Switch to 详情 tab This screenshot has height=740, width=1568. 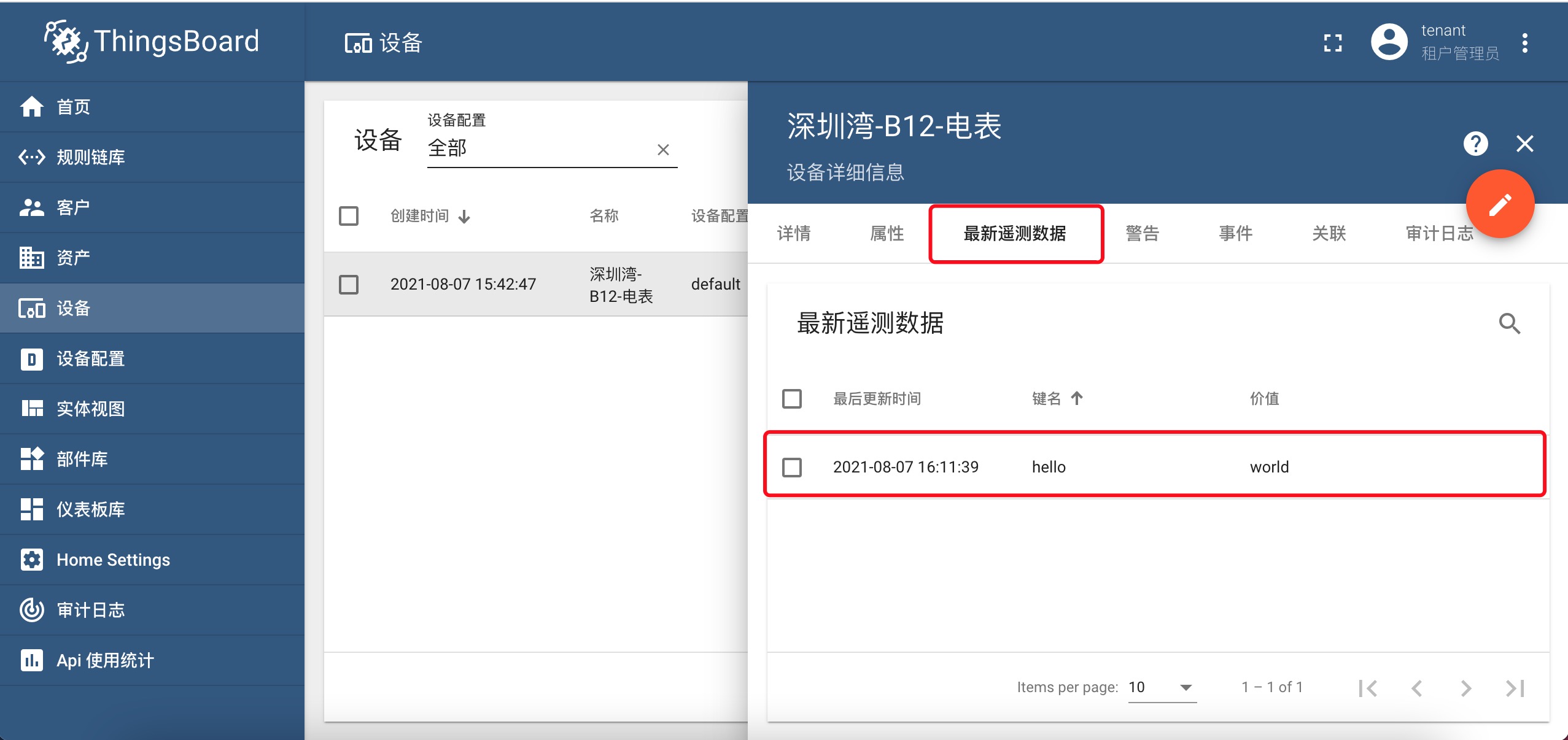[794, 233]
